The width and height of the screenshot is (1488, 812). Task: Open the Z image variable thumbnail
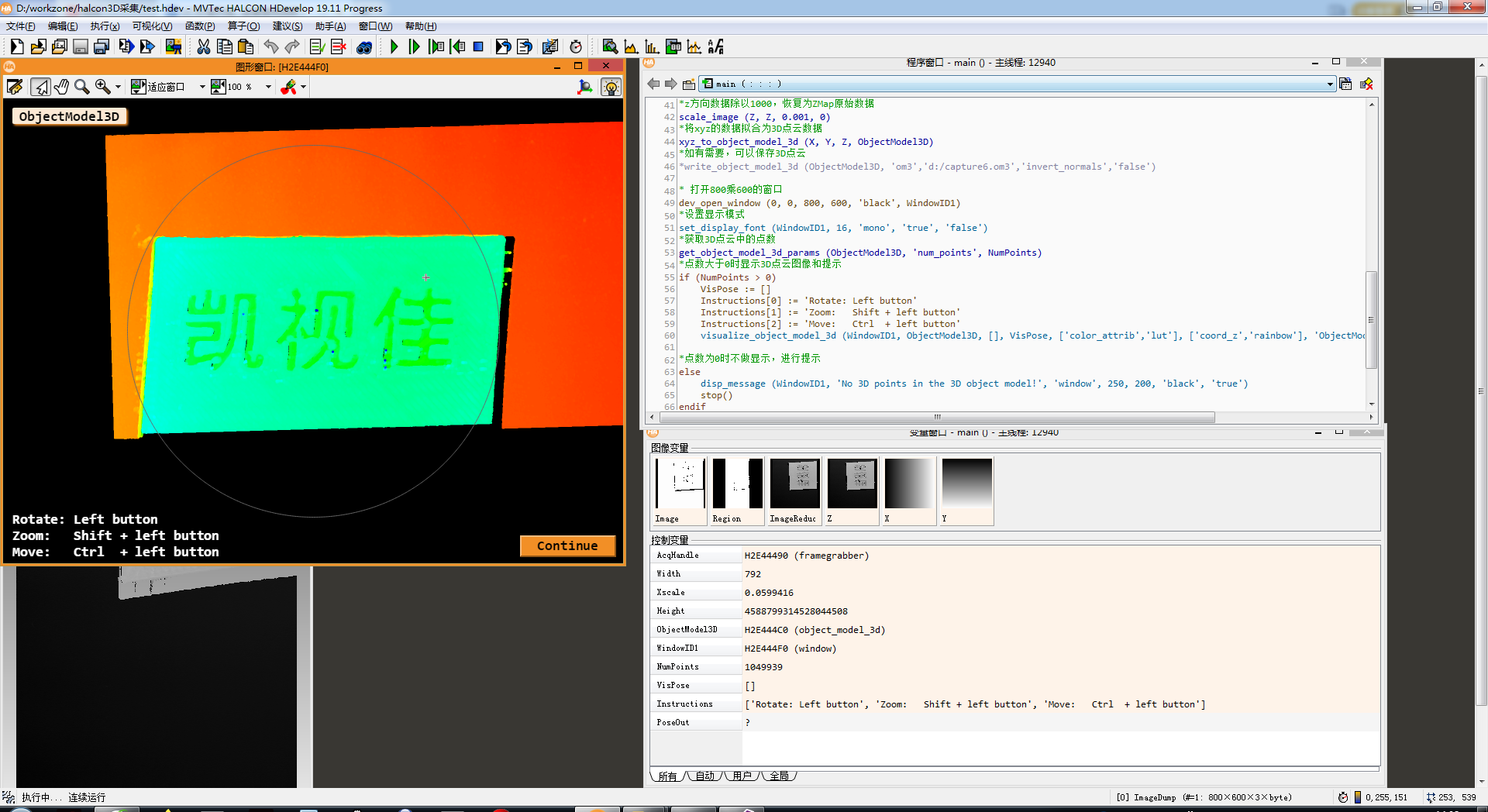tap(851, 482)
